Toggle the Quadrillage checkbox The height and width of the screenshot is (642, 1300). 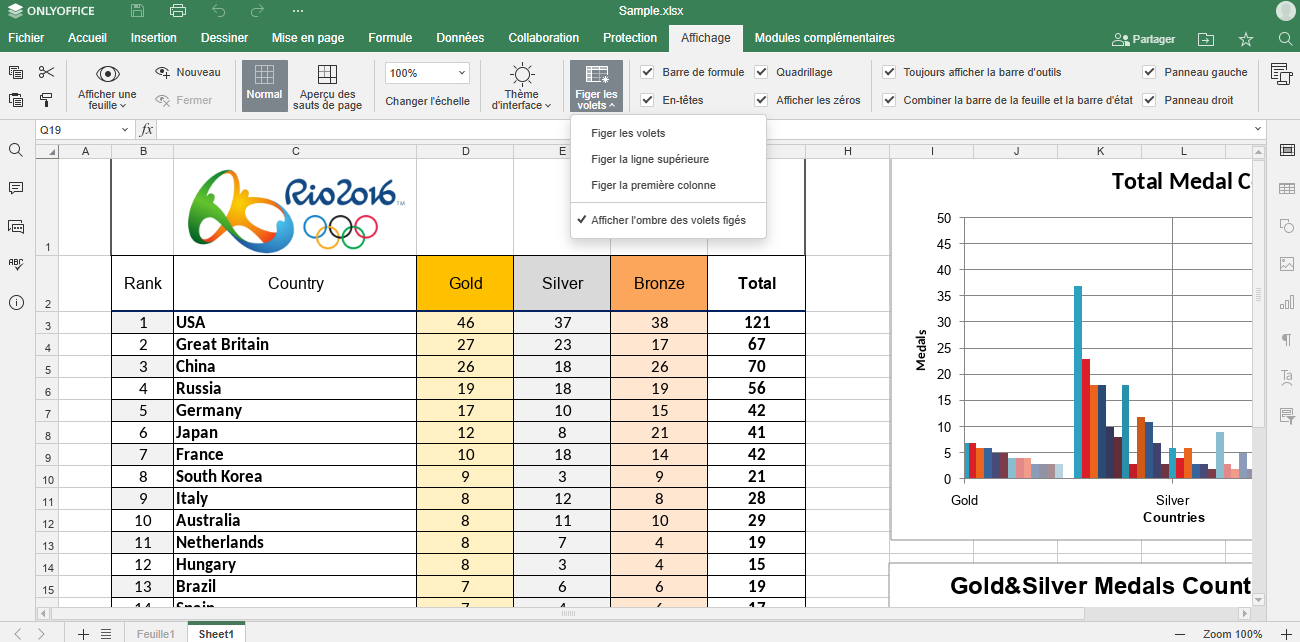762,72
